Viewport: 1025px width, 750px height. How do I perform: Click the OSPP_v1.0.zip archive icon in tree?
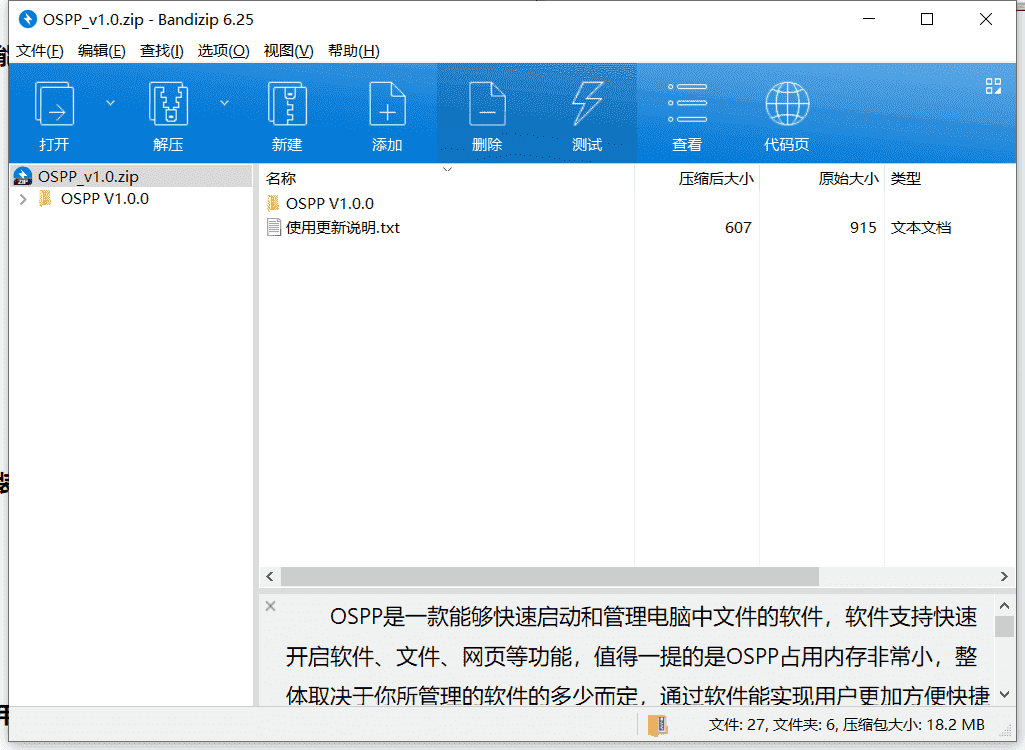click(x=23, y=177)
